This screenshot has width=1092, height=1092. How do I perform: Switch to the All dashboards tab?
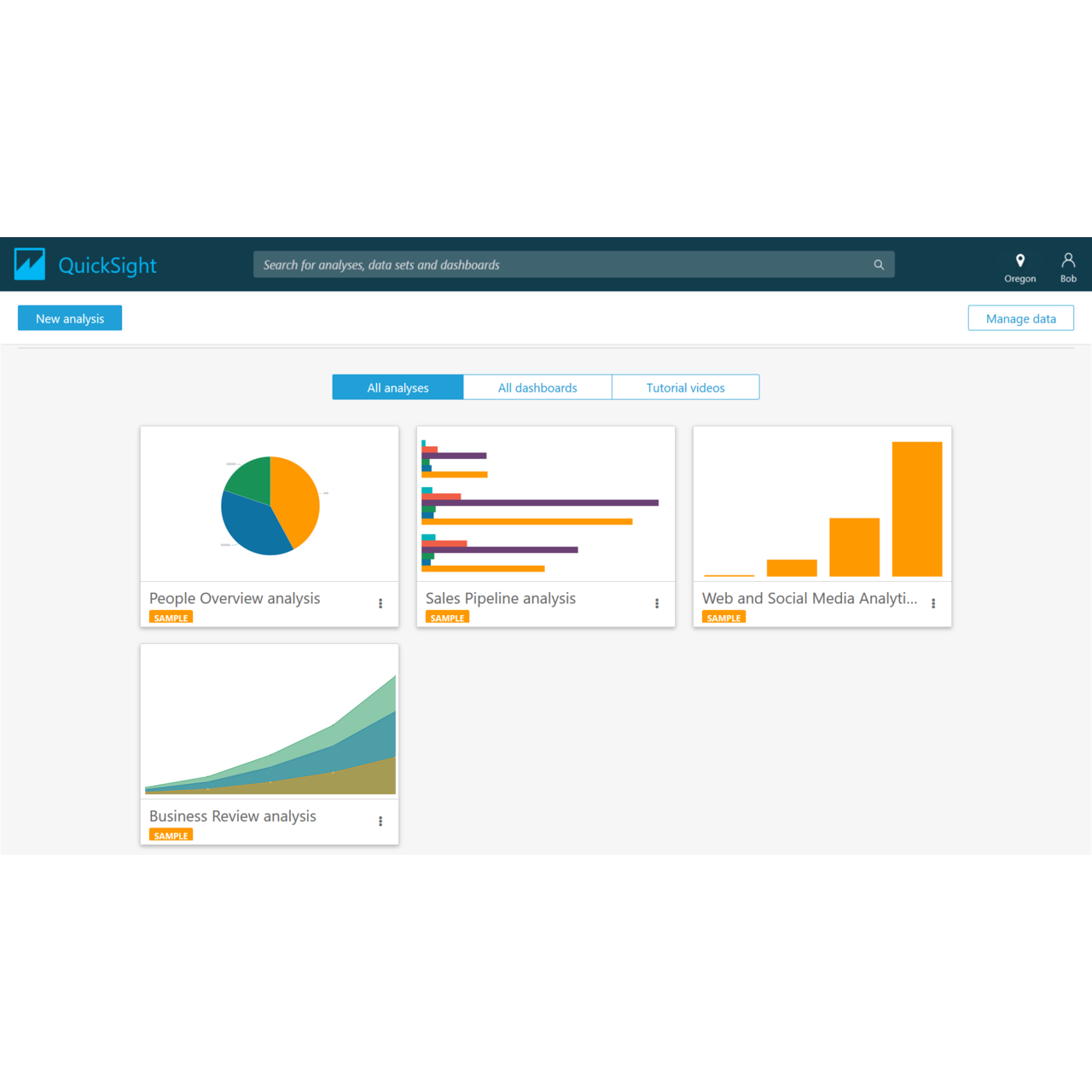[537, 386]
